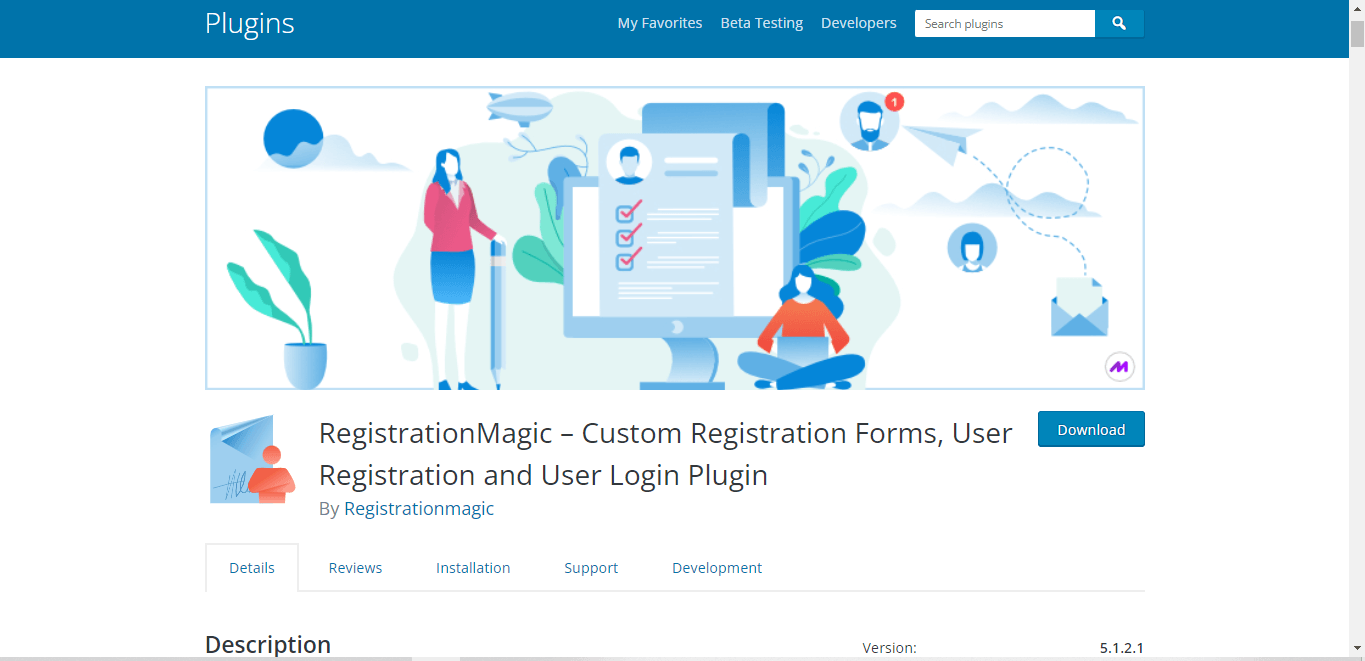
Task: Click the scrollbar up arrow
Action: tap(1358, 7)
